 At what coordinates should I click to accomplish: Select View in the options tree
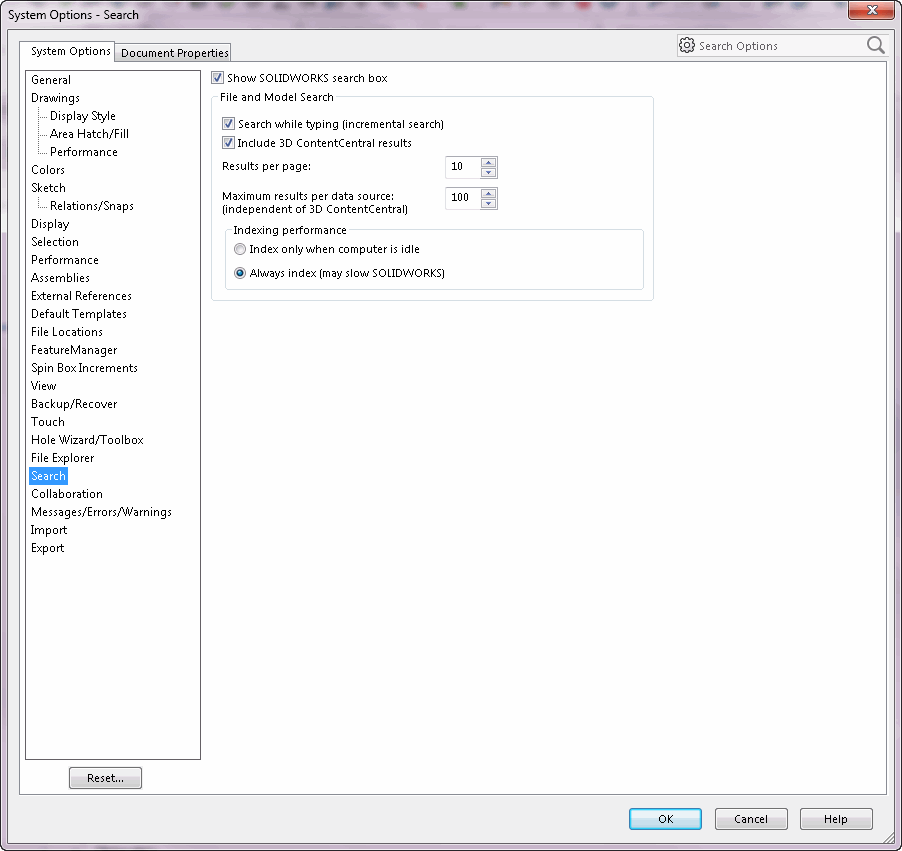43,386
